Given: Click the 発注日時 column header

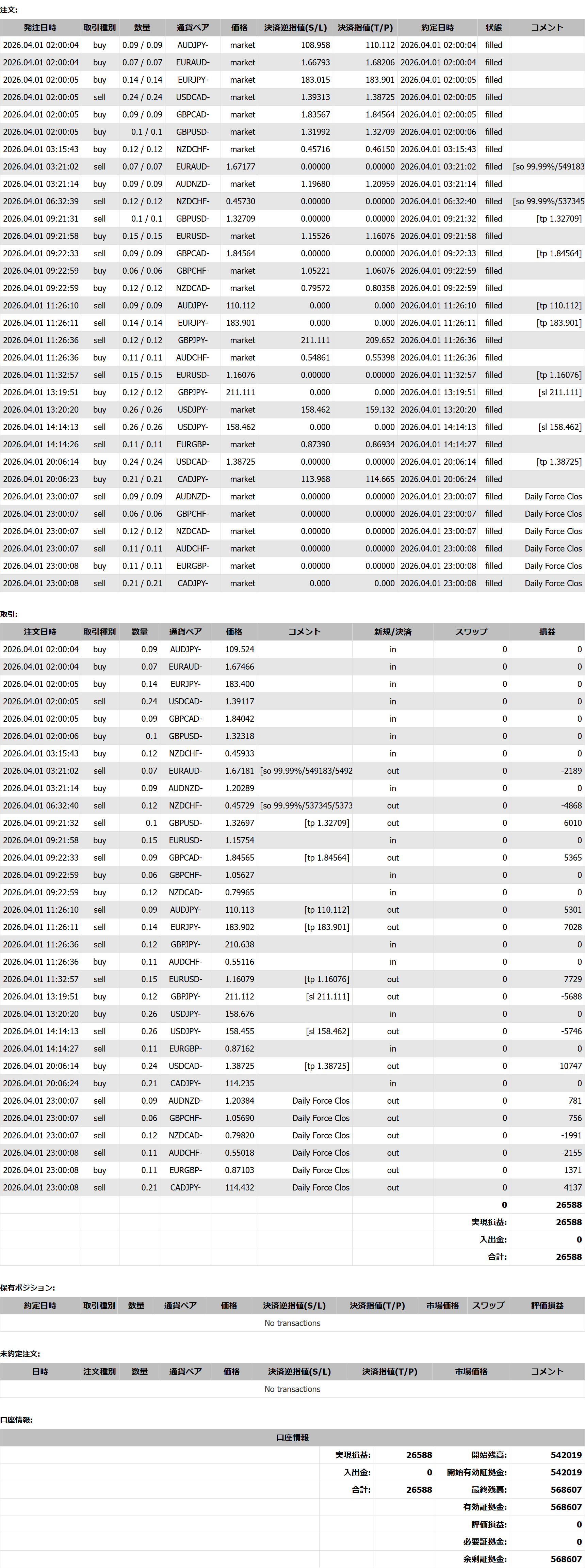Looking at the screenshot, I should (40, 27).
